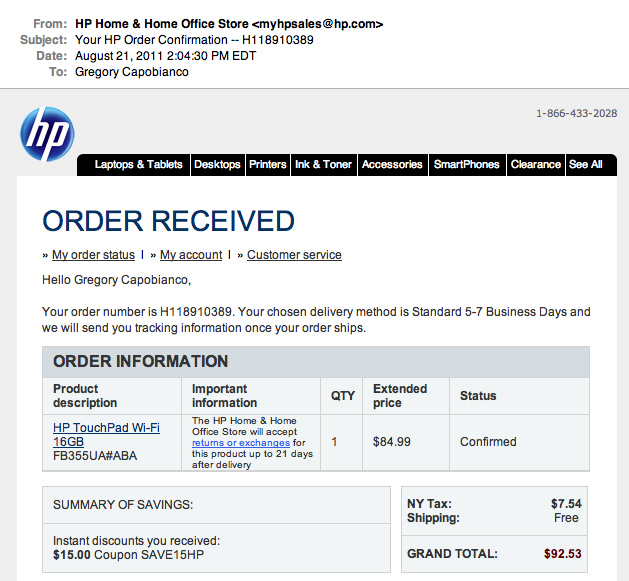This screenshot has width=629, height=581.
Task: Browse the Clearance tab
Action: tap(536, 165)
